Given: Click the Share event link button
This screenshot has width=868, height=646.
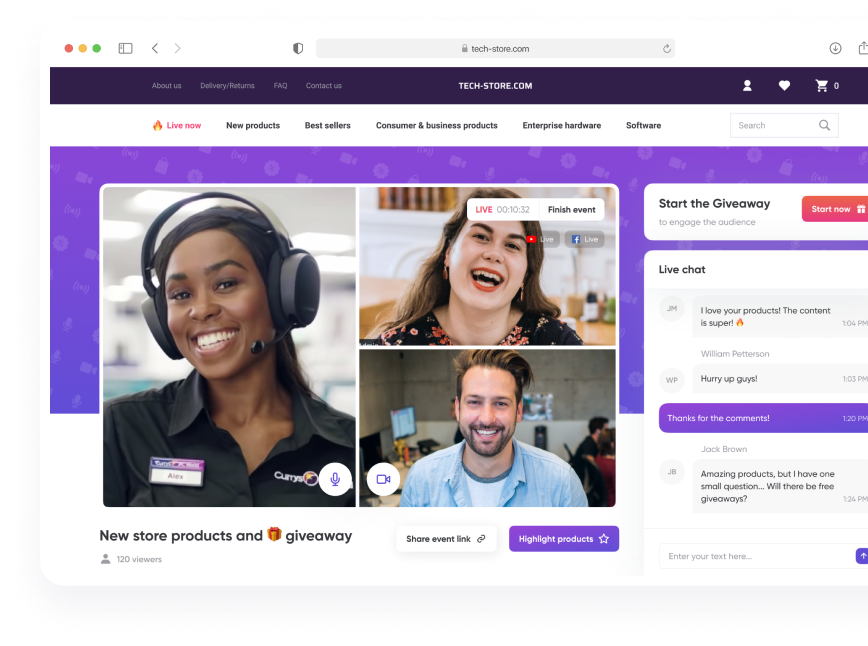Looking at the screenshot, I should coord(446,539).
